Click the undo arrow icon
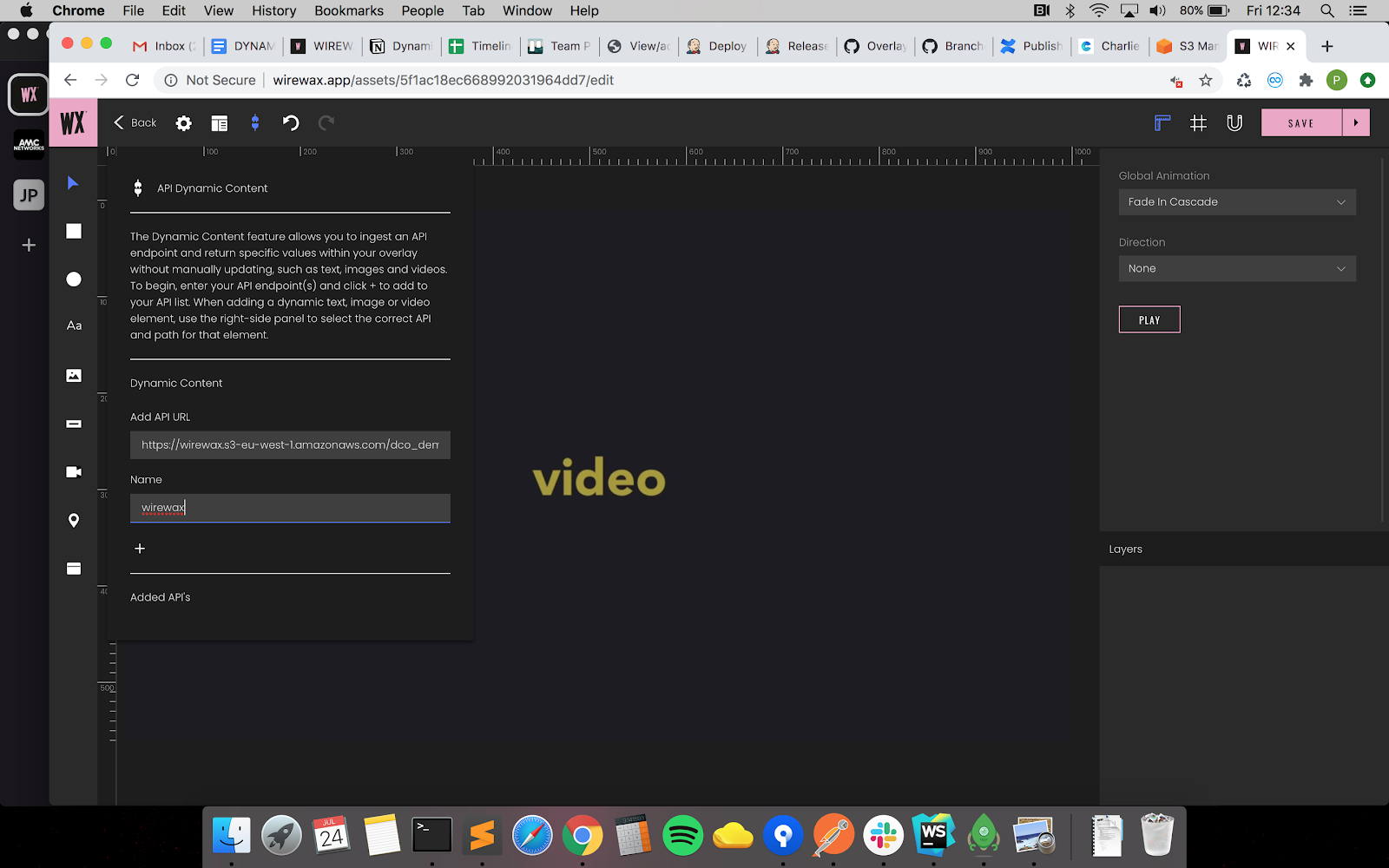1389x868 pixels. [x=291, y=123]
